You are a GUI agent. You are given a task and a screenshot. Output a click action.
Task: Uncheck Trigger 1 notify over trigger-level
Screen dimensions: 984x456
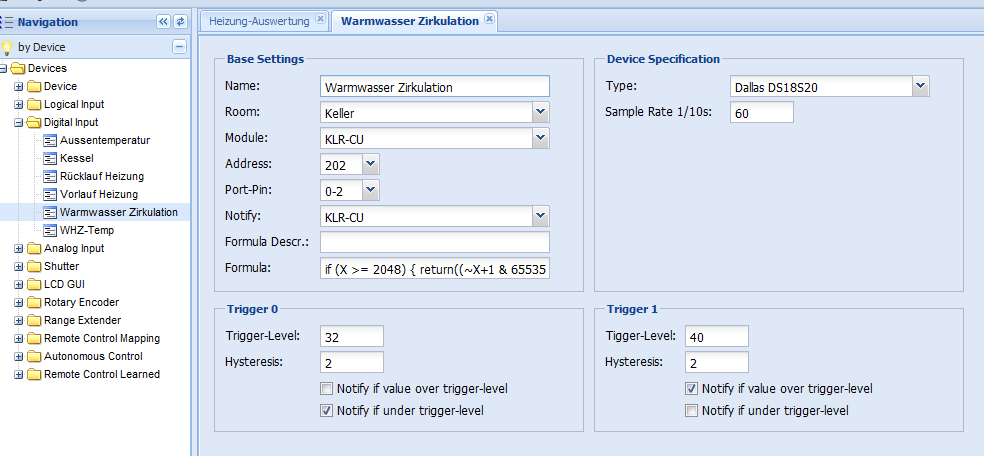(691, 389)
